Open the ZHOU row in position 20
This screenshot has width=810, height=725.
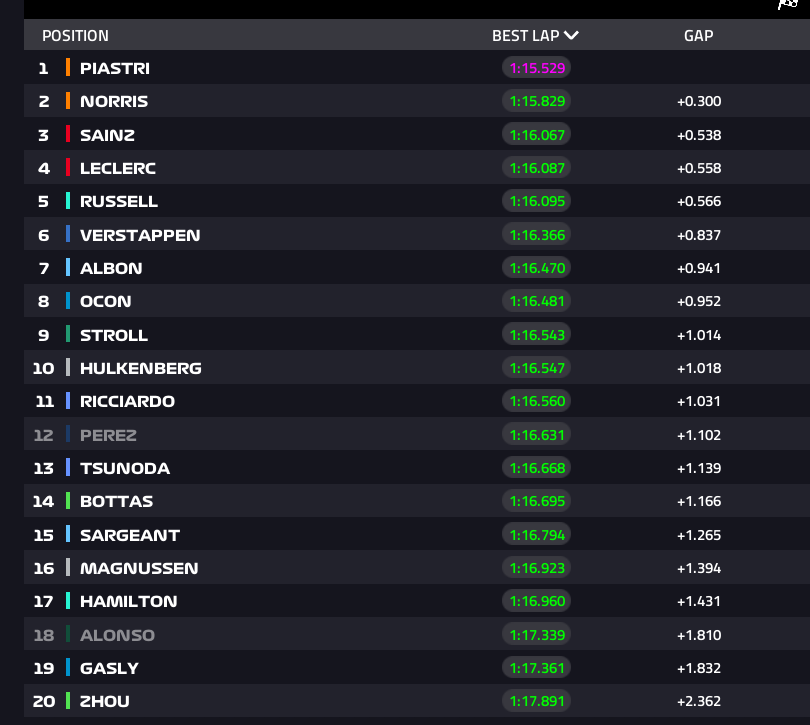pos(417,701)
